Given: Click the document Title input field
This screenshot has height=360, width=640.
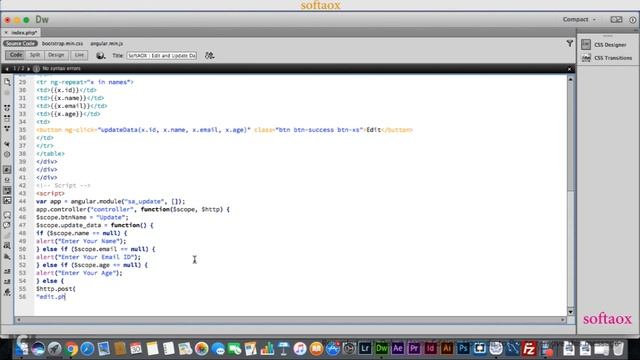Looking at the screenshot, I should (x=162, y=56).
